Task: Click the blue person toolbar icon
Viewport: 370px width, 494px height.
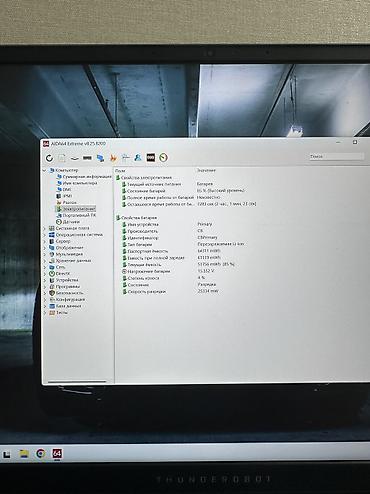Action: point(138,157)
